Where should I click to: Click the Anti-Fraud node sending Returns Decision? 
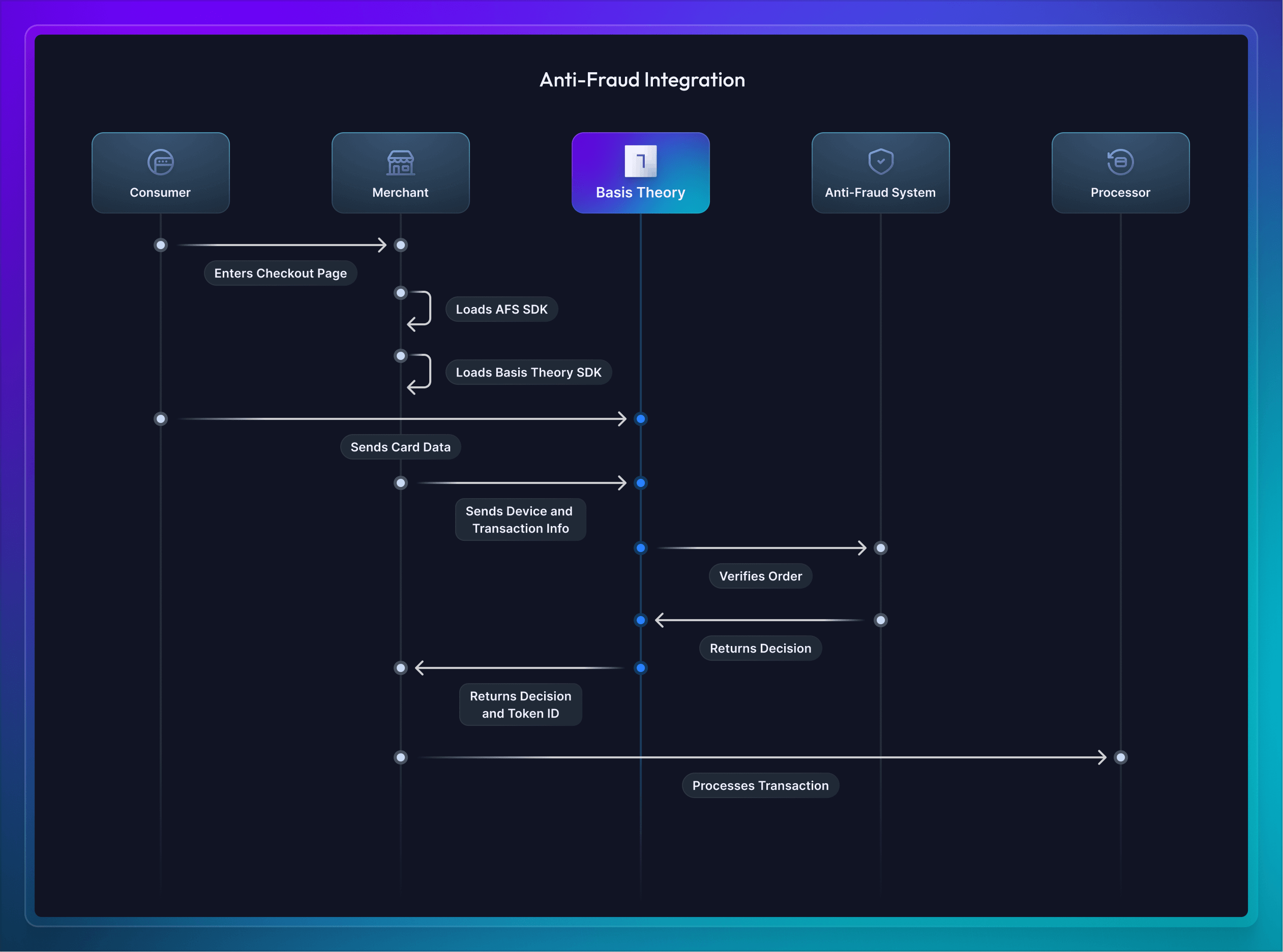click(881, 620)
